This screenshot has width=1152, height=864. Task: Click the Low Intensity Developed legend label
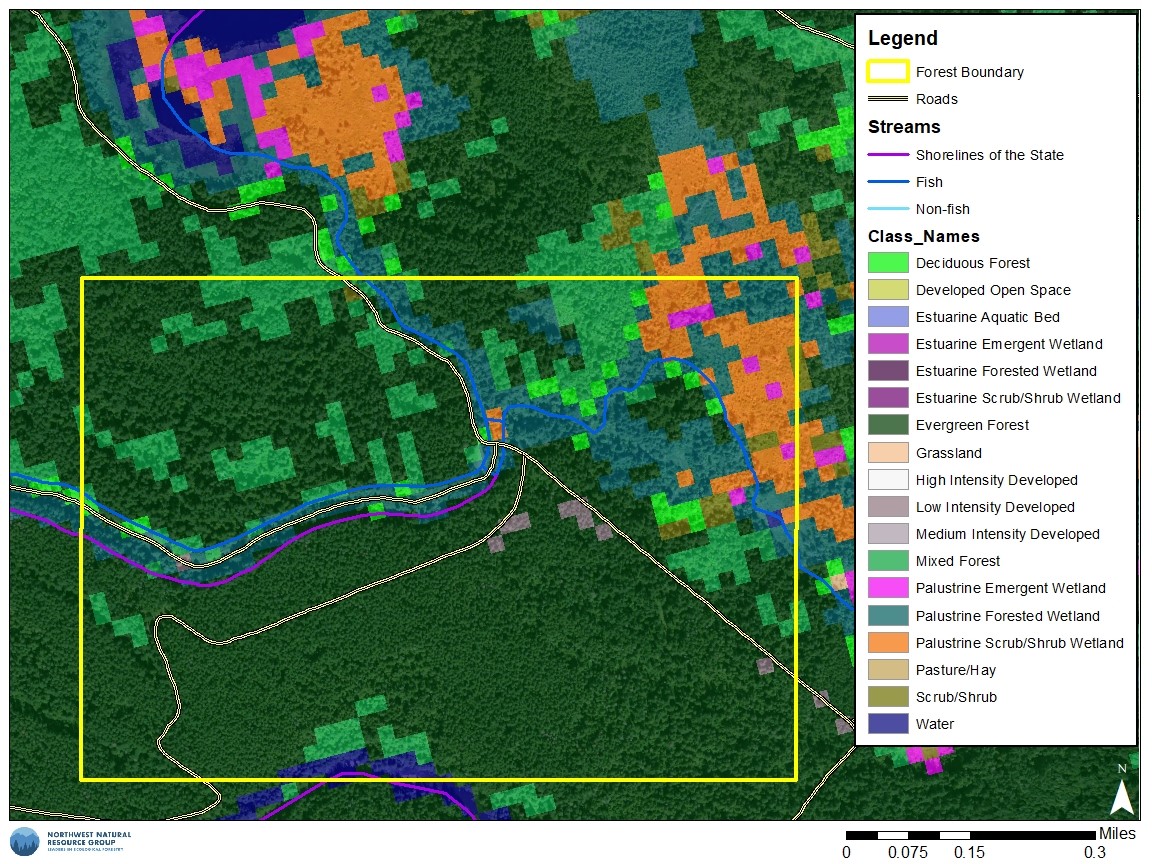pos(994,507)
